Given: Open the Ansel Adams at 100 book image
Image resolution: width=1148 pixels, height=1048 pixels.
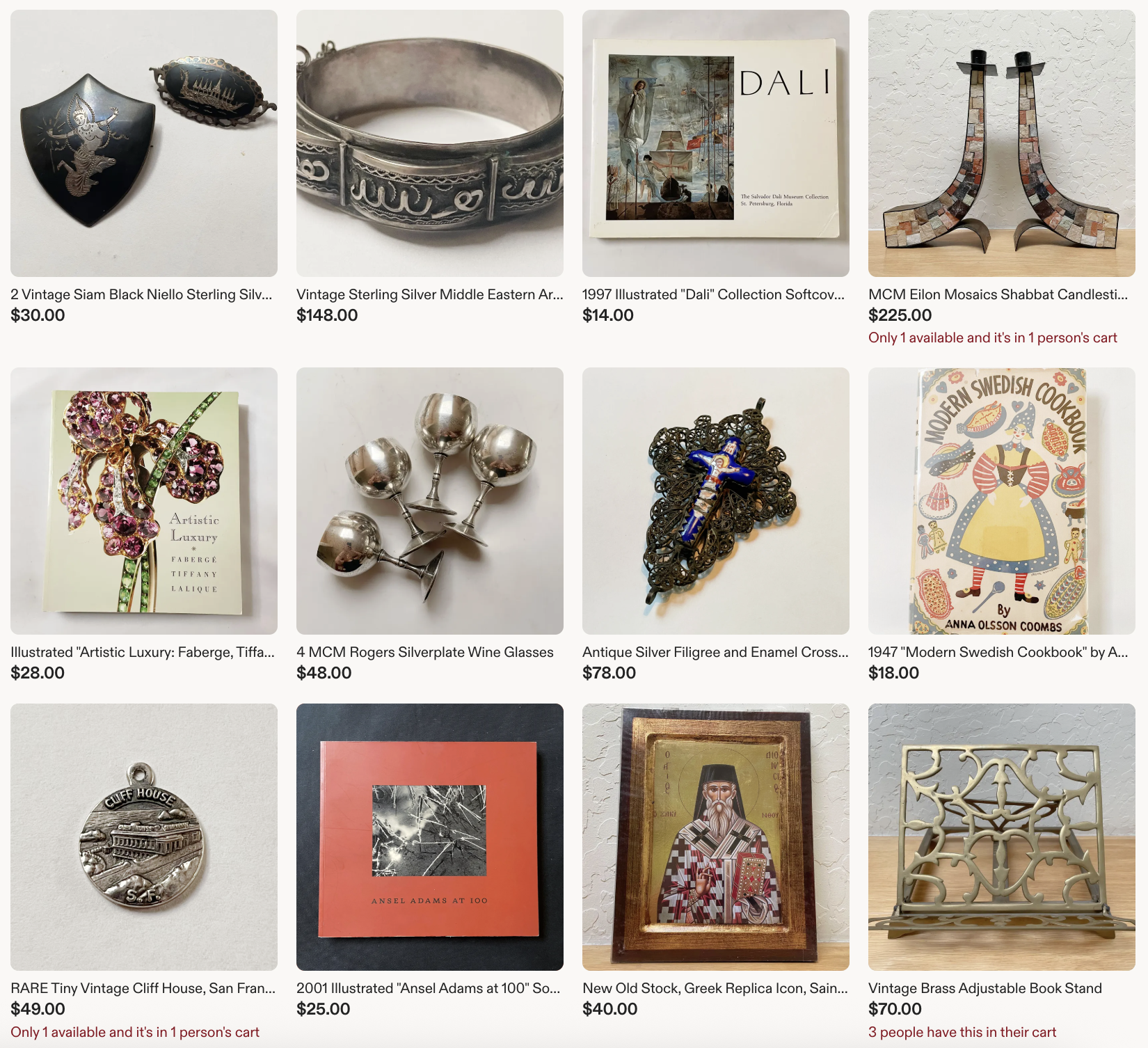Looking at the screenshot, I should click(430, 837).
